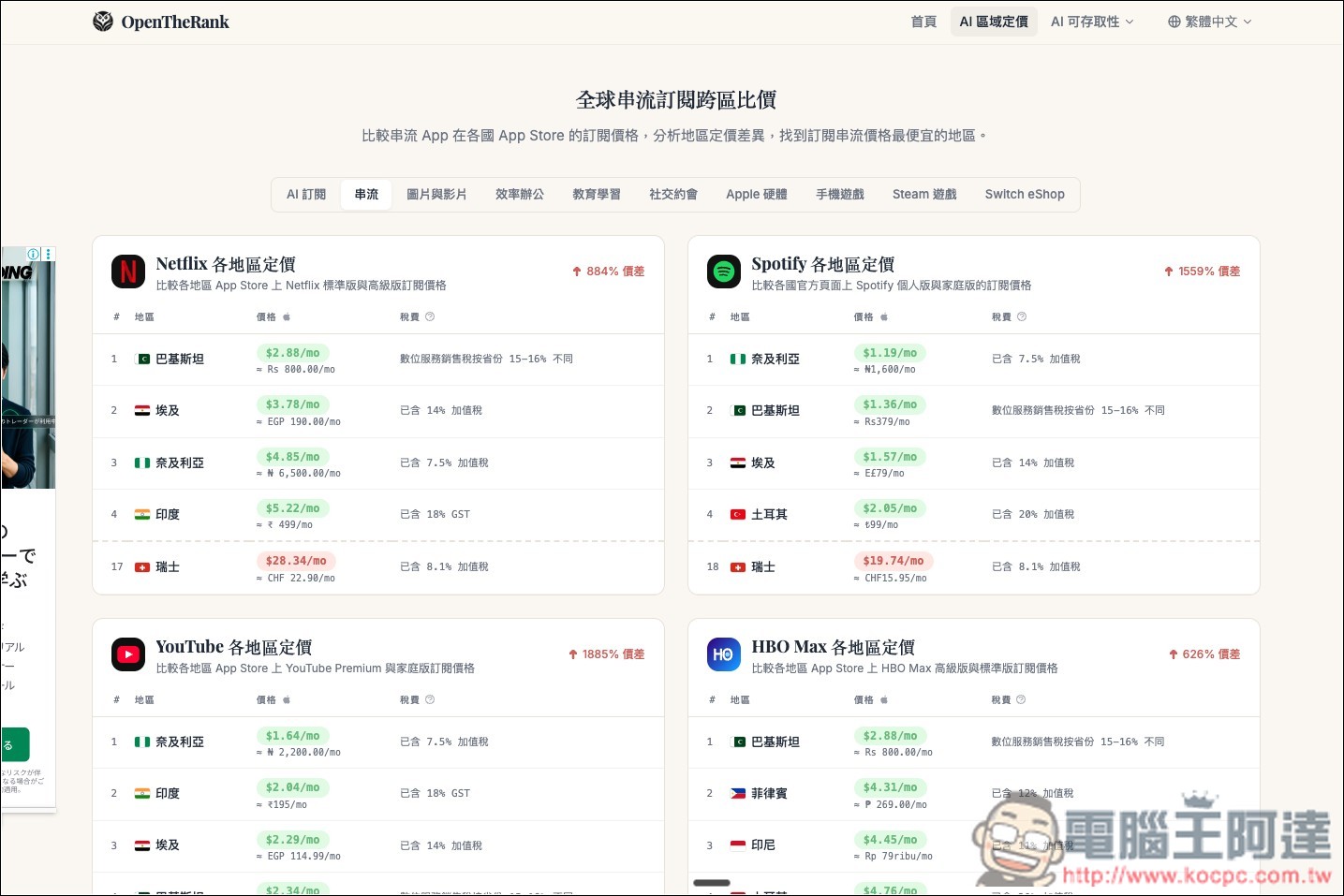Open the Spotify app icon
Image resolution: width=1344 pixels, height=896 pixels.
(x=724, y=272)
